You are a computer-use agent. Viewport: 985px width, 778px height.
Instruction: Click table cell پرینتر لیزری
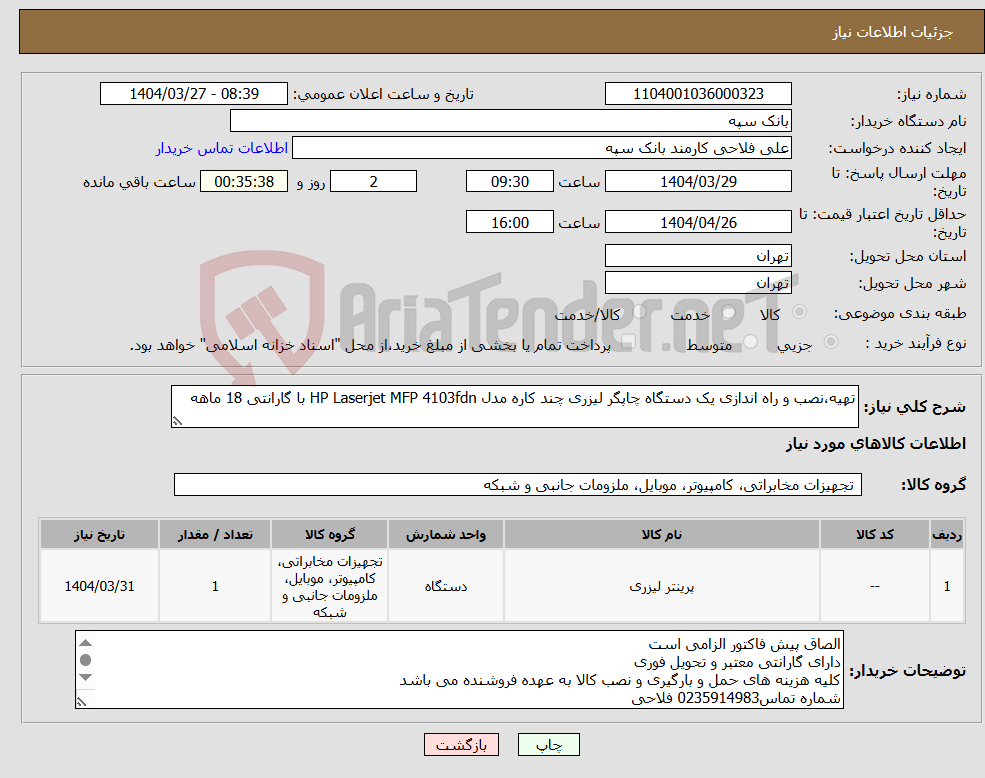coord(661,586)
